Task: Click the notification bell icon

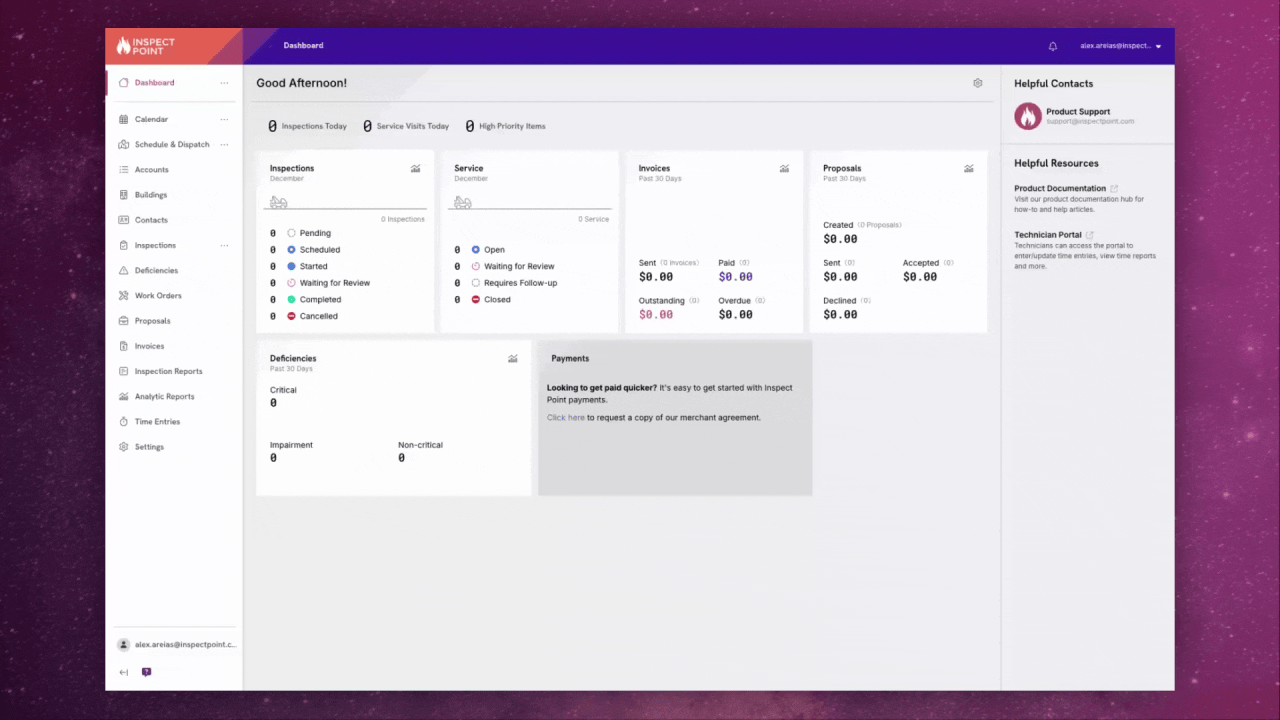Action: pyautogui.click(x=1052, y=46)
